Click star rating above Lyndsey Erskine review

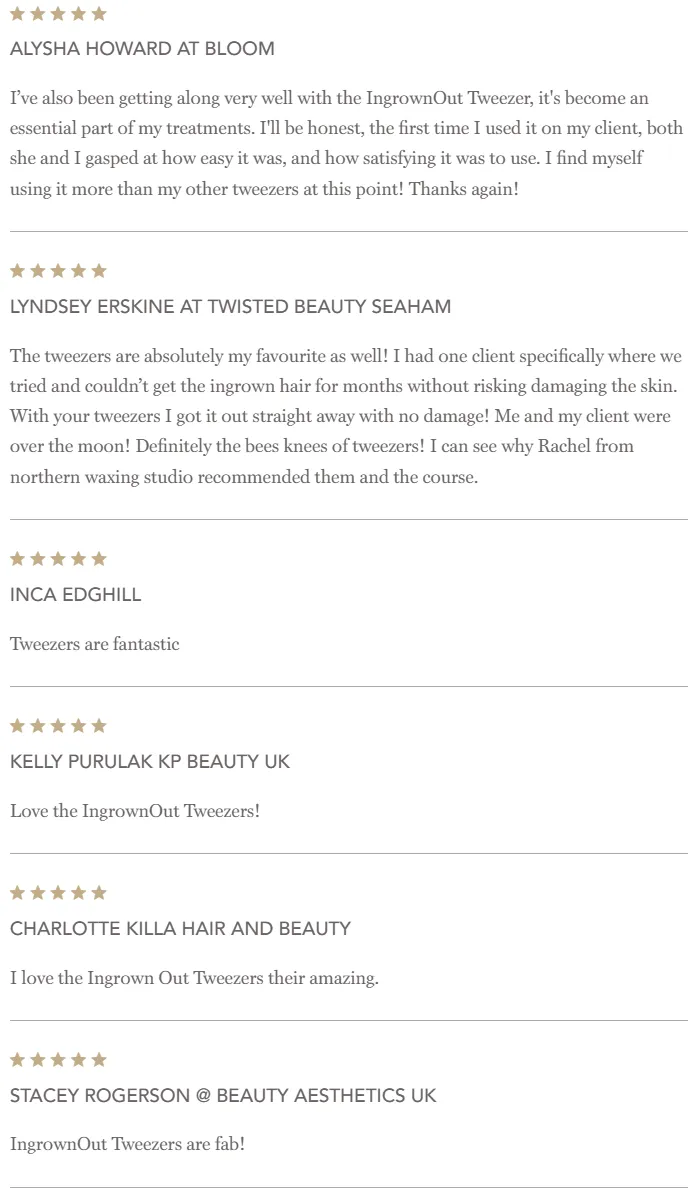coord(58,271)
